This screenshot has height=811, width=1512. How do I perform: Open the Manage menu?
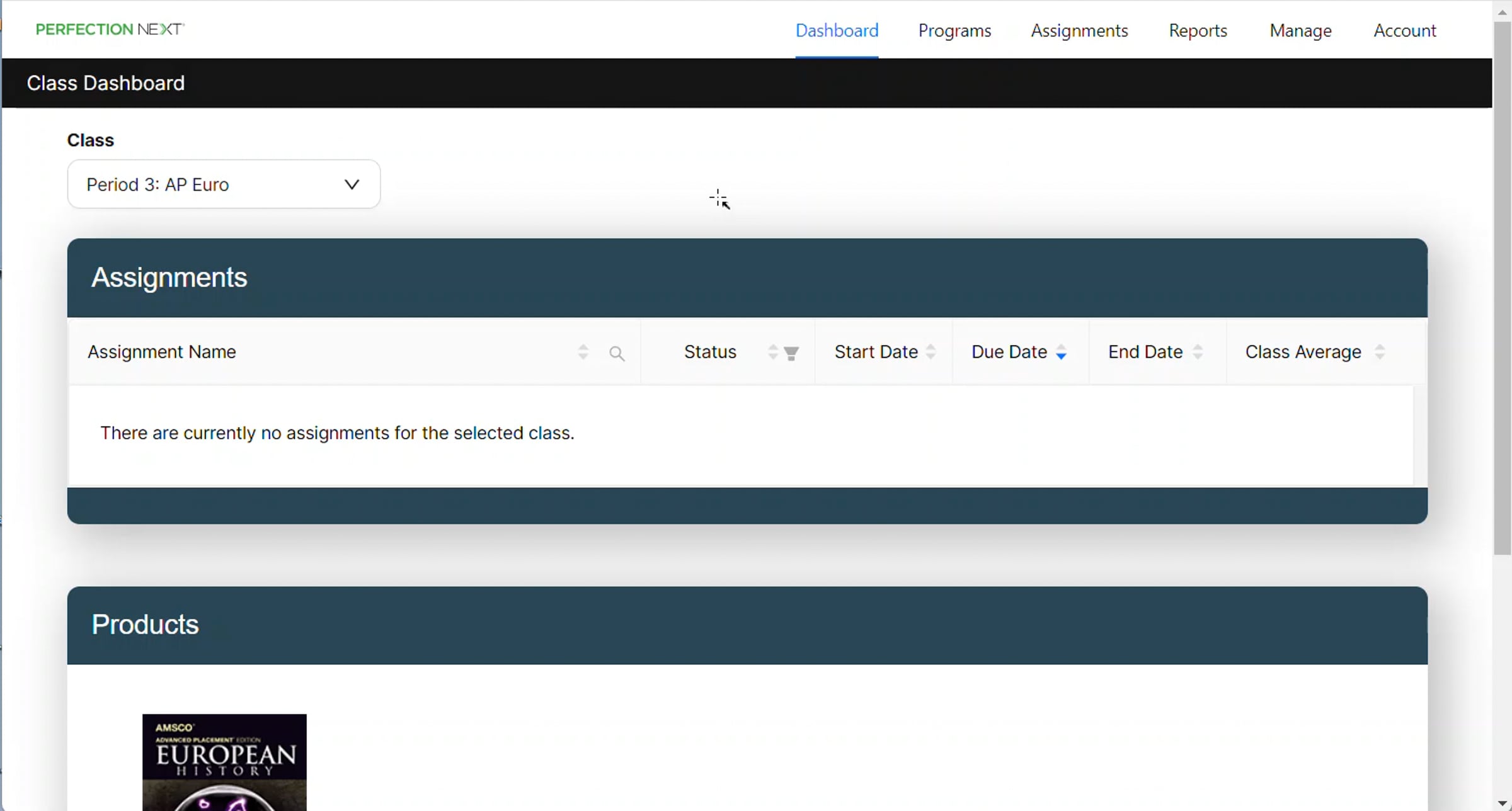pos(1300,30)
